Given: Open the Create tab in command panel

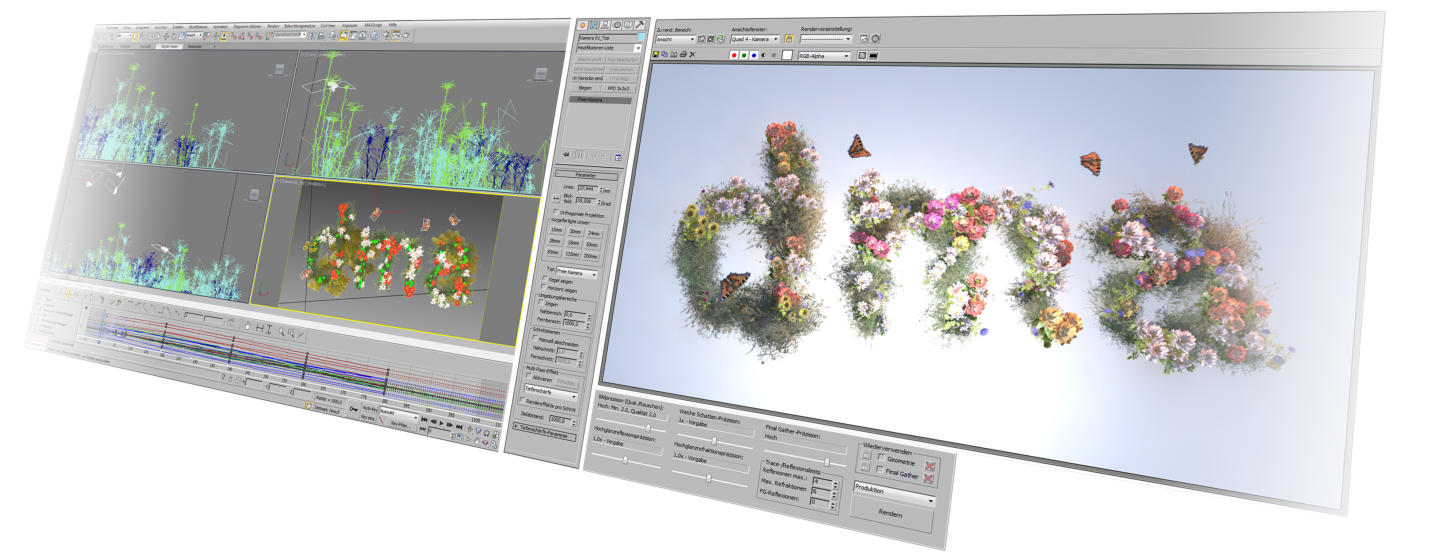Looking at the screenshot, I should click(x=583, y=24).
